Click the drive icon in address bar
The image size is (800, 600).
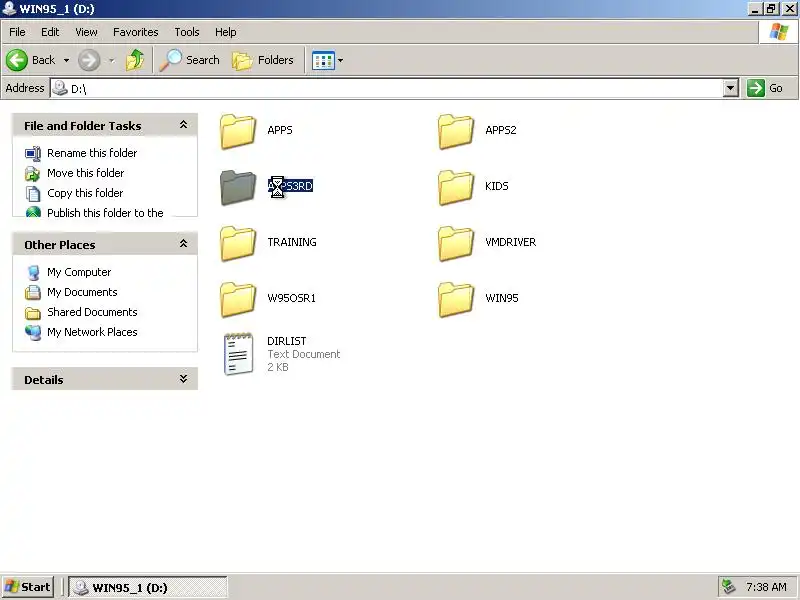(x=60, y=88)
